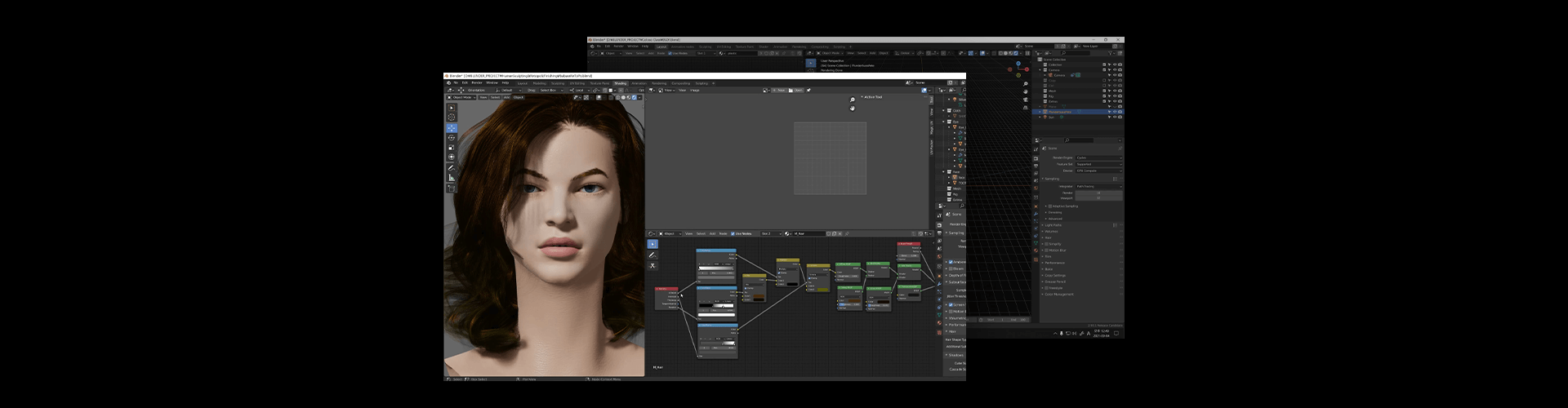This screenshot has width=1568, height=408.
Task: Switch to Compositing workspace tab
Action: click(x=680, y=82)
